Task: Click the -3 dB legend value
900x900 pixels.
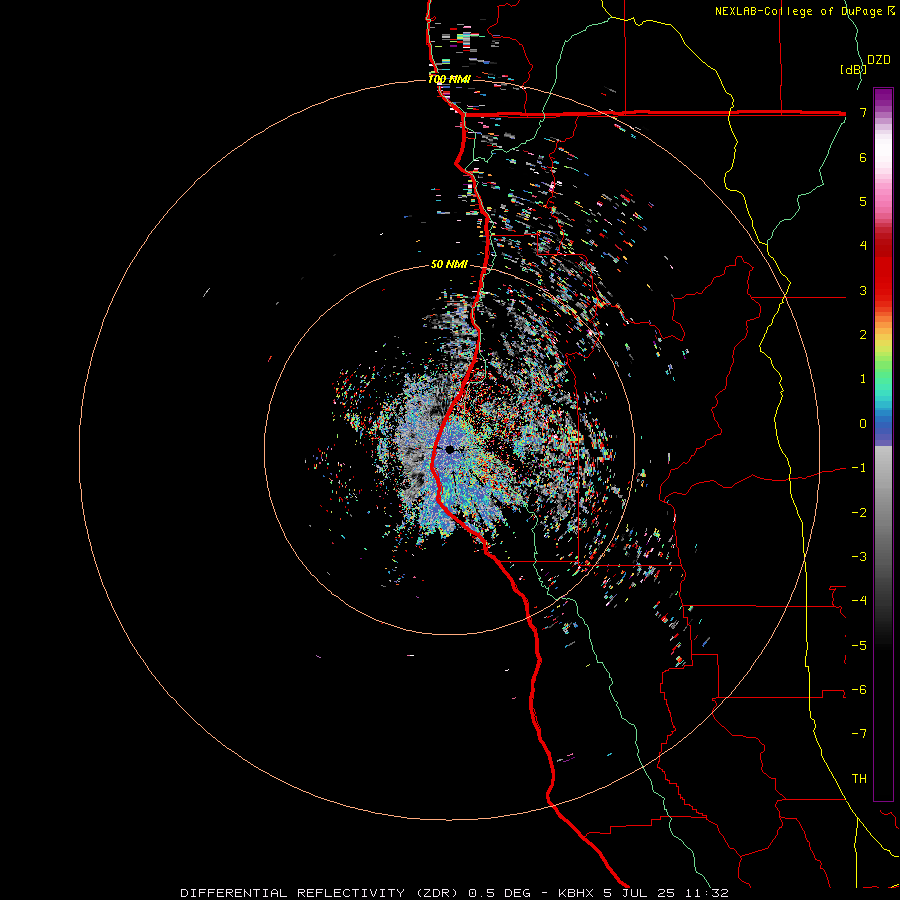Action: pyautogui.click(x=859, y=557)
